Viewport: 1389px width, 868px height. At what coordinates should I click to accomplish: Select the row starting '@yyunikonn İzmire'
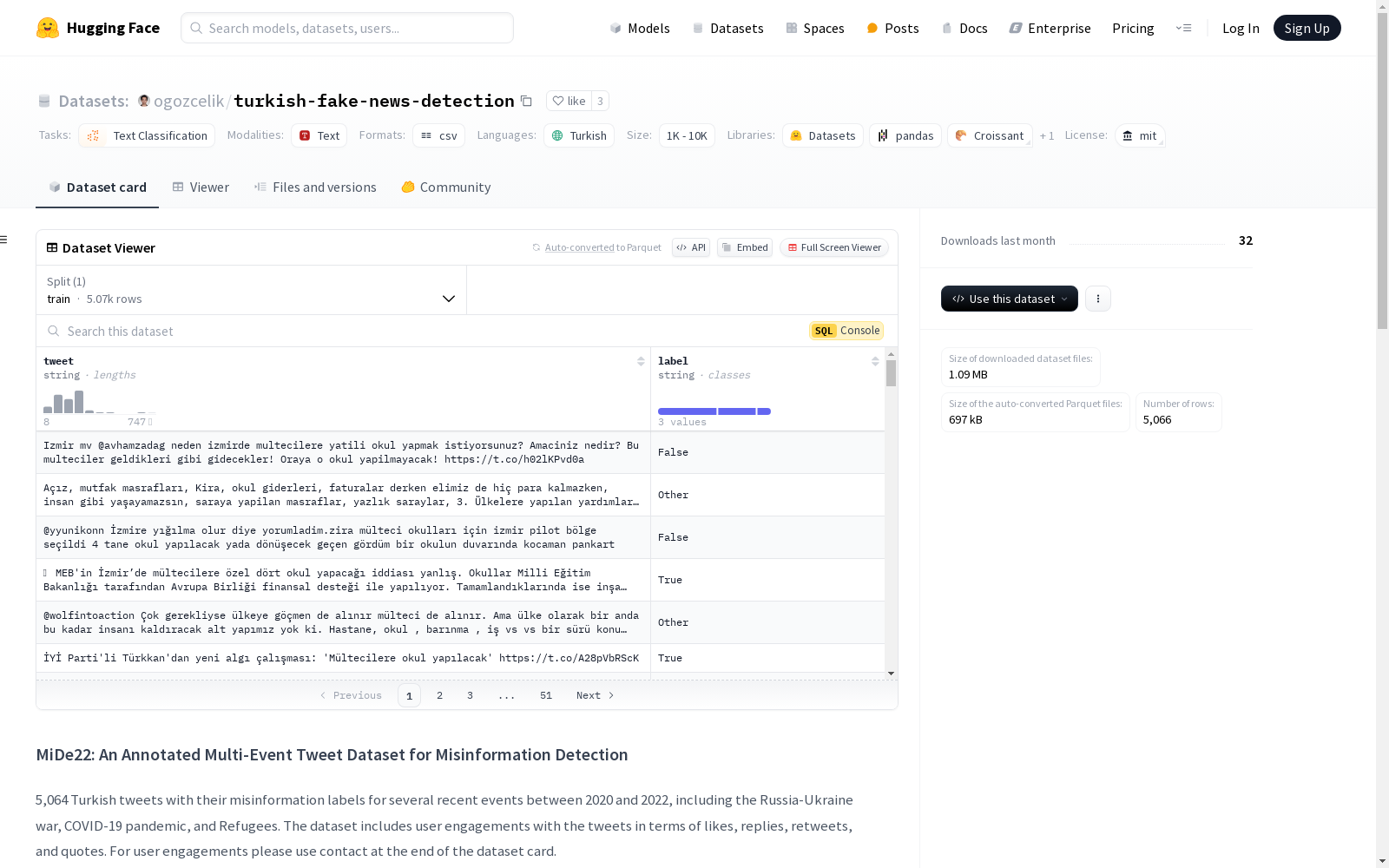(460, 537)
